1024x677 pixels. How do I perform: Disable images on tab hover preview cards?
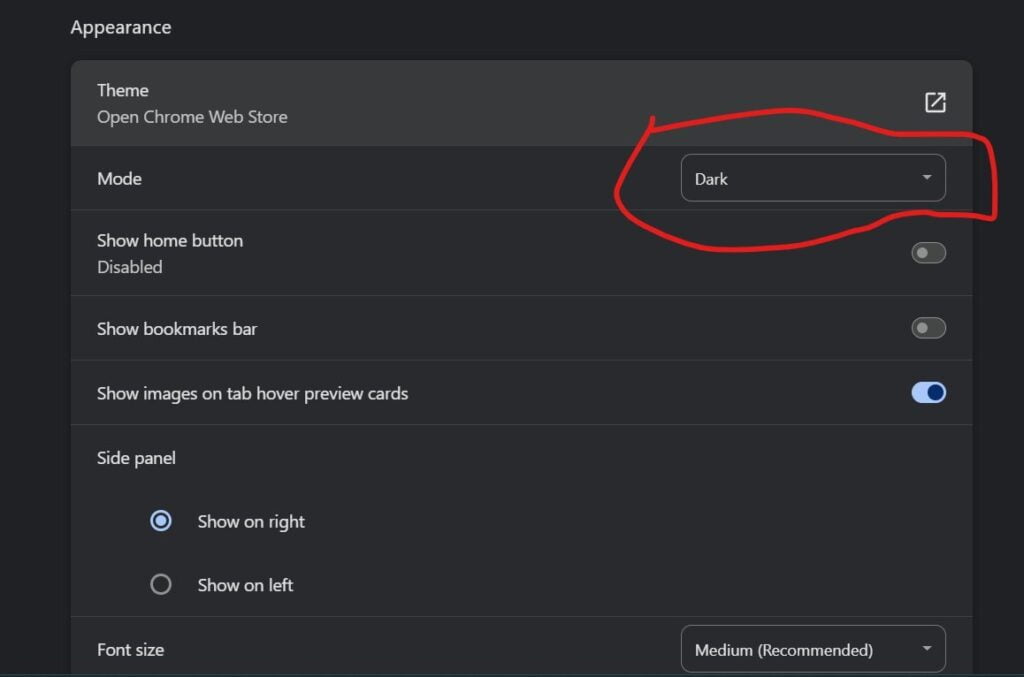[928, 392]
